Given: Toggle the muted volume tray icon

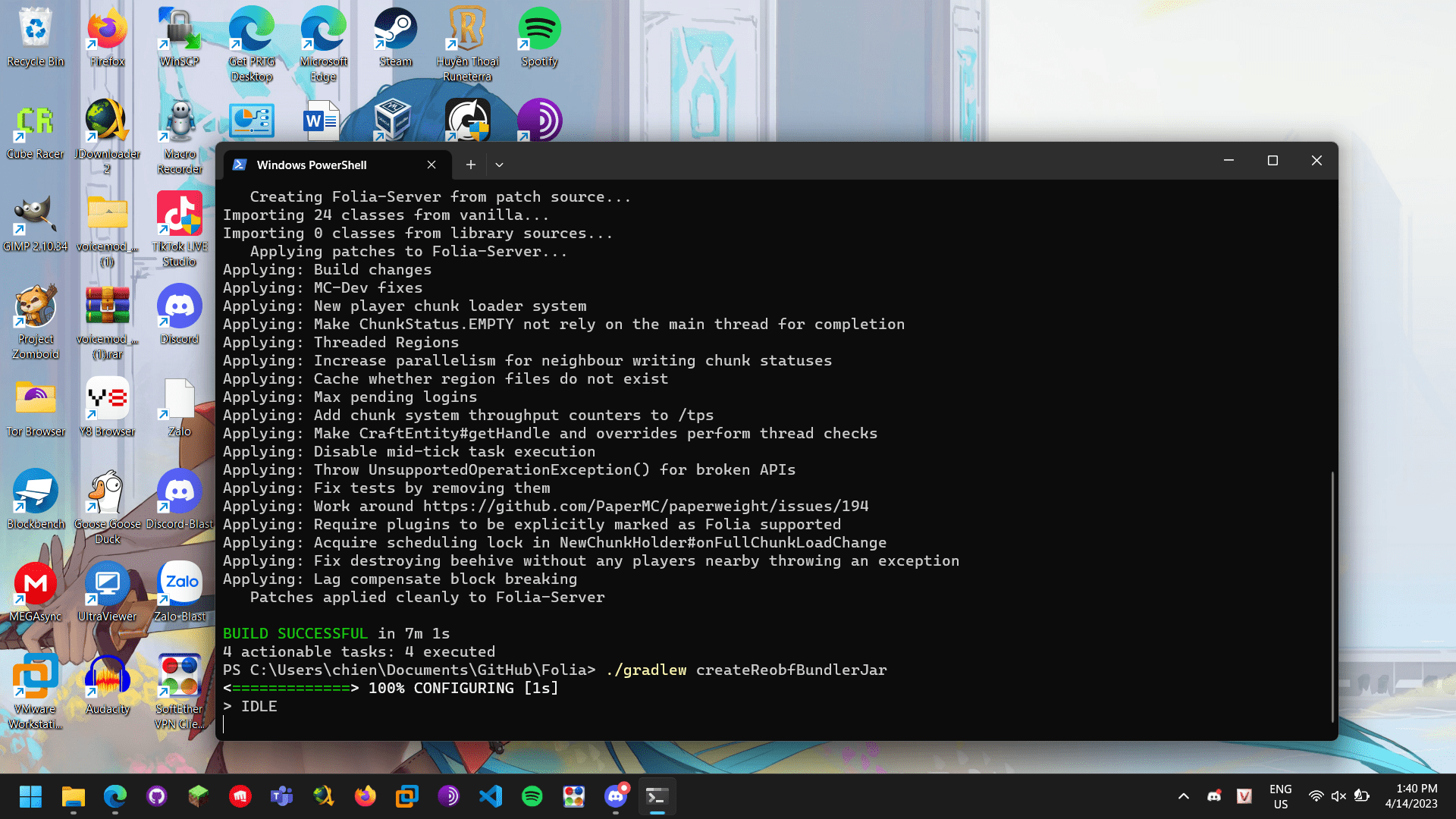Looking at the screenshot, I should click(1338, 796).
